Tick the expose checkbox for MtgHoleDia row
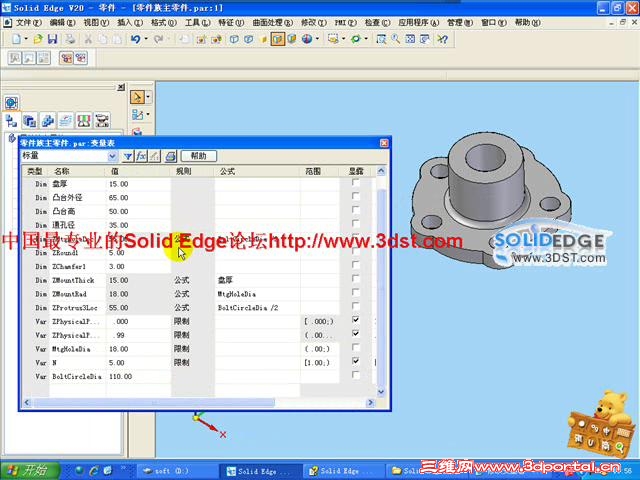This screenshot has width=640, height=480. point(356,348)
